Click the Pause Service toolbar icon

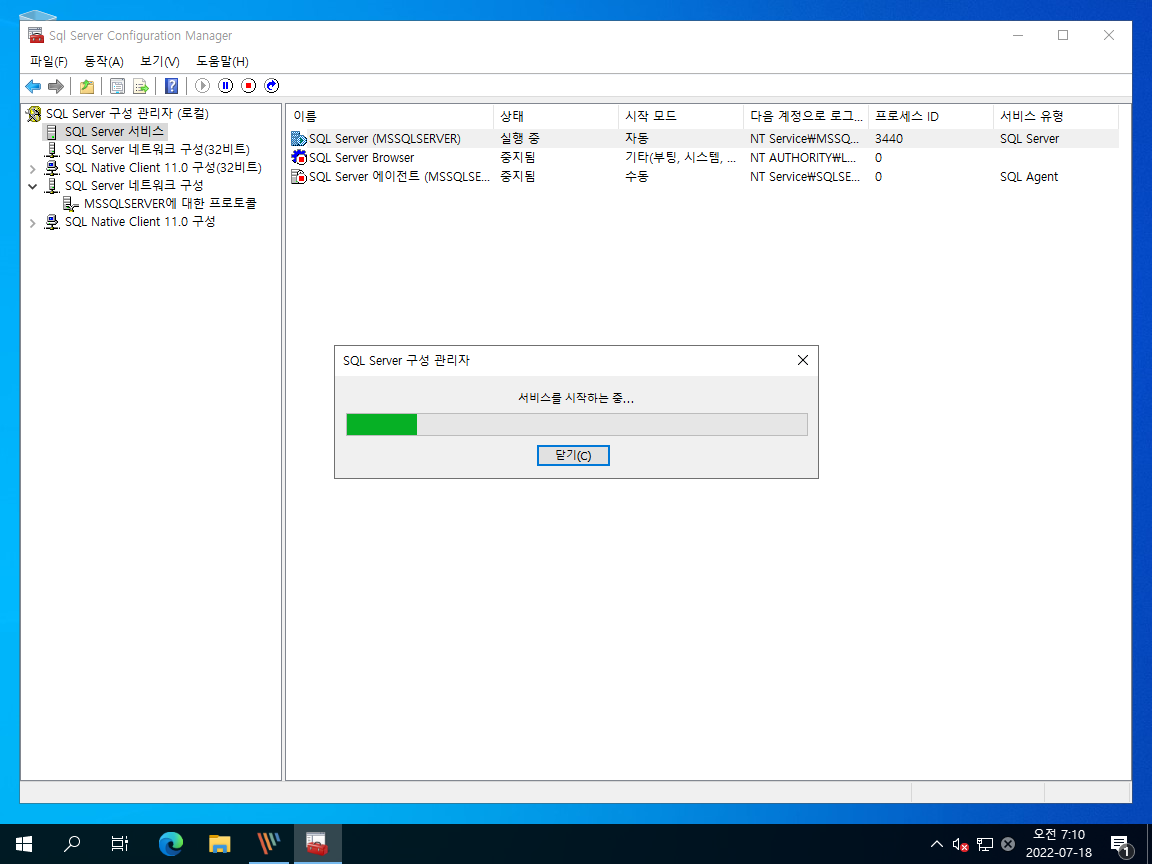point(226,86)
